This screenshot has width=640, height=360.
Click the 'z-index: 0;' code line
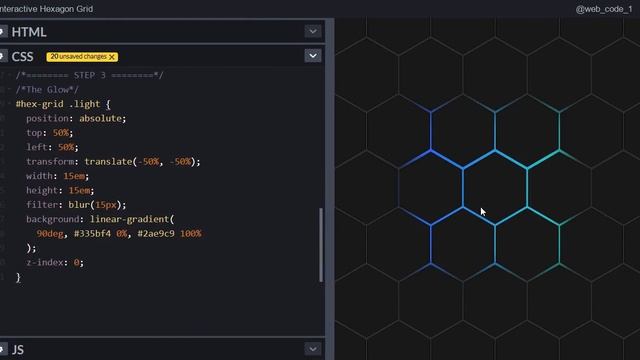coord(55,262)
